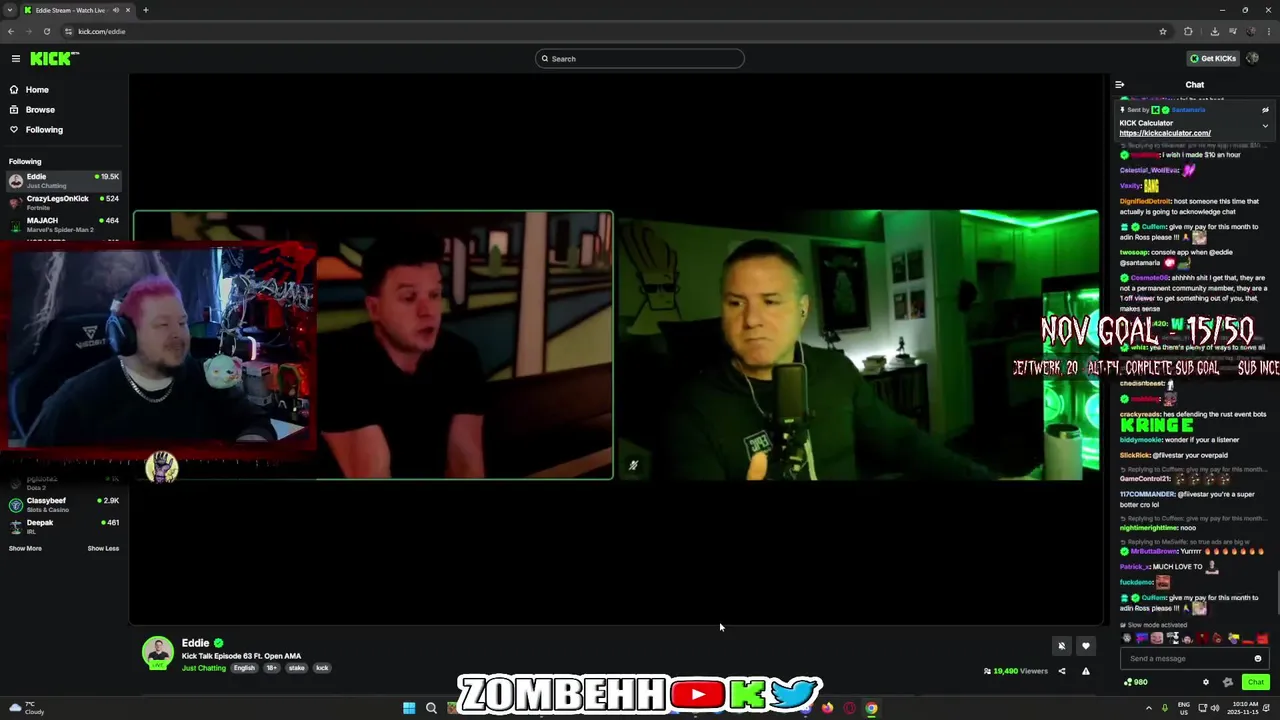Collapse the chat panel
Image resolution: width=1280 pixels, height=720 pixels.
tap(1120, 85)
